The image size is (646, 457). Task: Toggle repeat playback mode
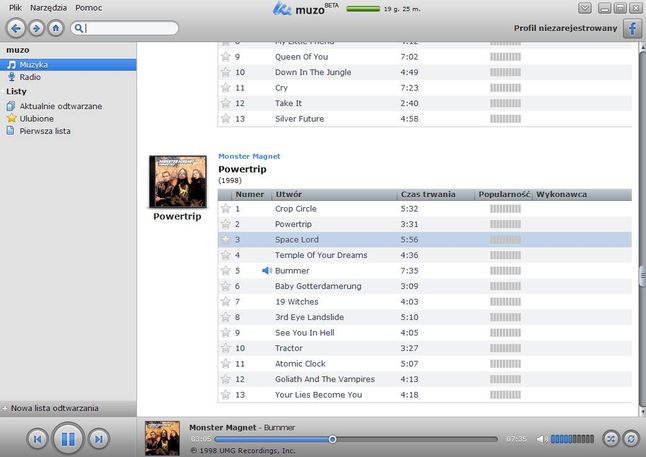click(631, 439)
